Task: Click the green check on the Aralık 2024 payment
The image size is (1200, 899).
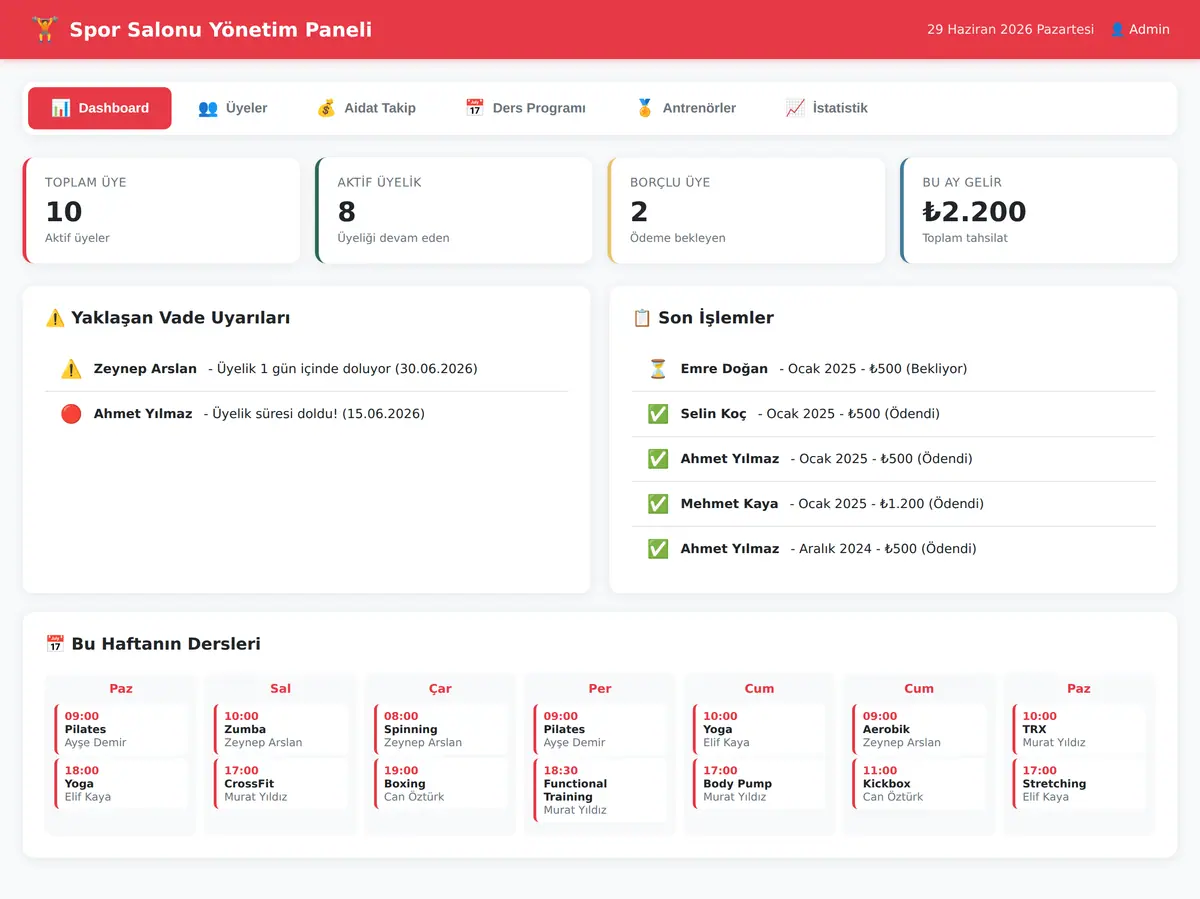Action: pos(658,549)
